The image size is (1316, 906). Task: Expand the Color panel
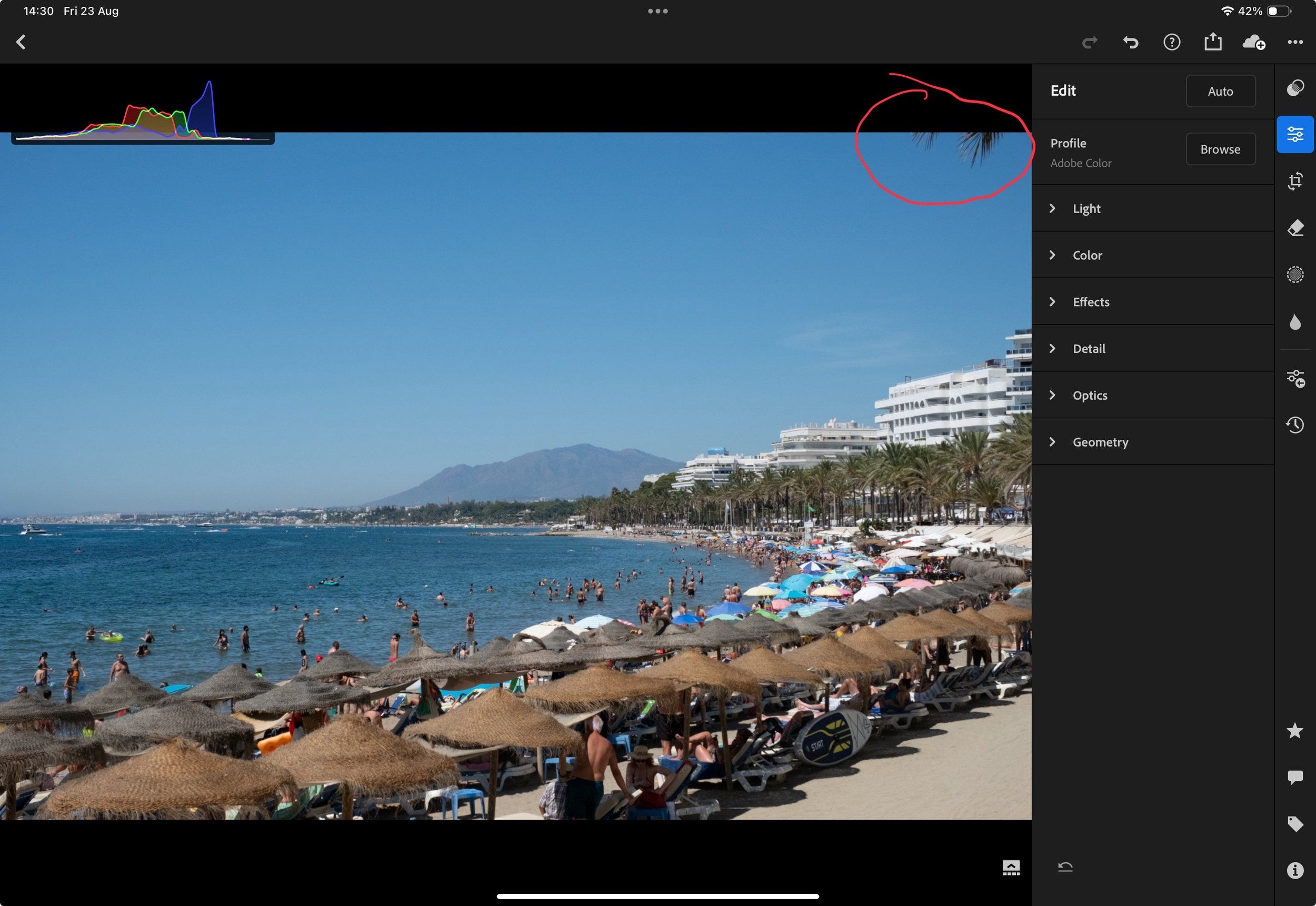pos(1086,256)
